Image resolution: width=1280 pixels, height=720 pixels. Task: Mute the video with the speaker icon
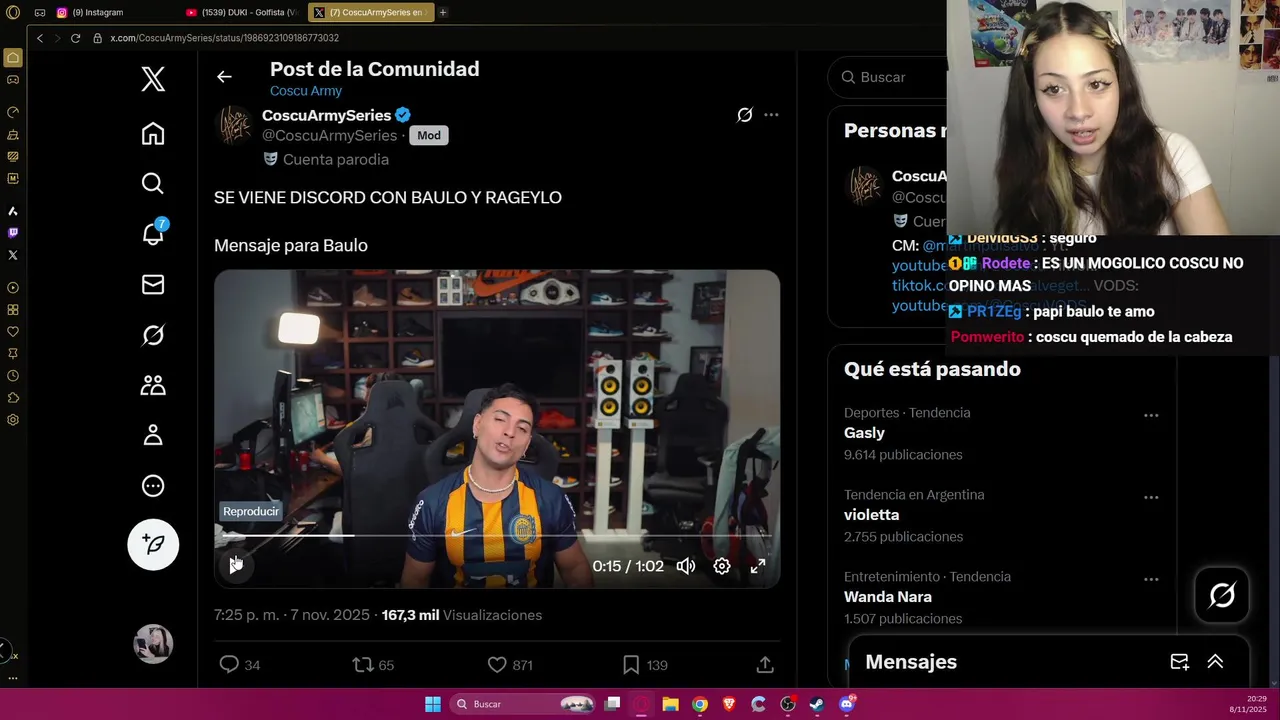pyautogui.click(x=686, y=566)
